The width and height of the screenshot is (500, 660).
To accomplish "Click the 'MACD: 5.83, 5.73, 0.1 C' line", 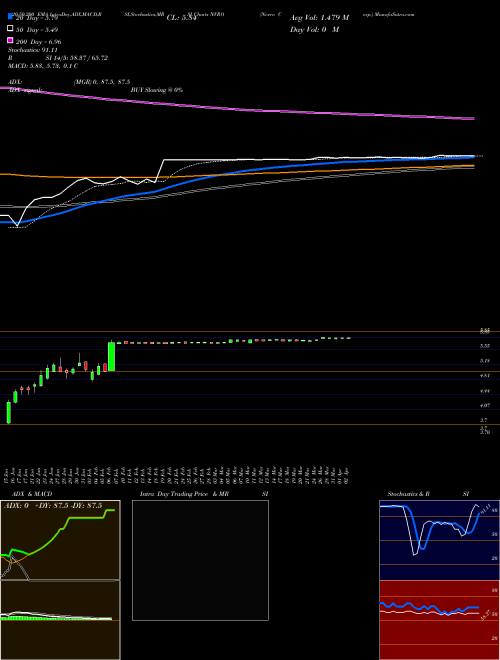I will (x=43, y=66).
